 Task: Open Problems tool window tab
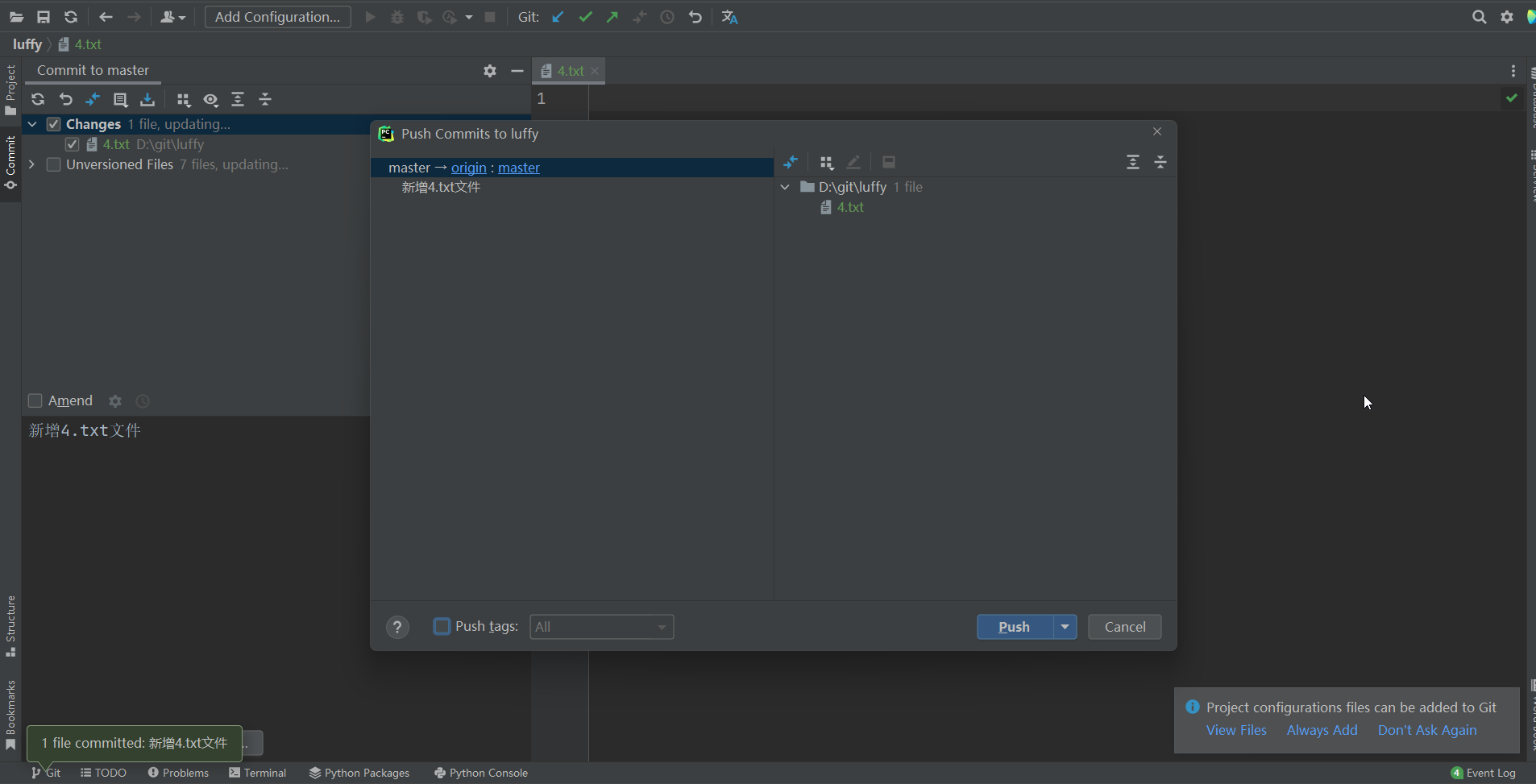click(x=178, y=773)
